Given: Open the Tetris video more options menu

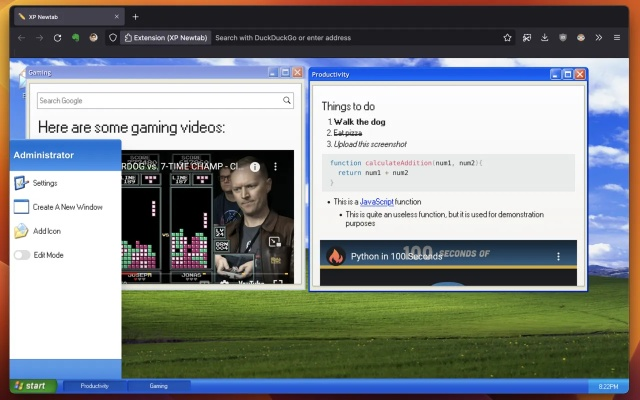Looking at the screenshot, I should (x=275, y=167).
